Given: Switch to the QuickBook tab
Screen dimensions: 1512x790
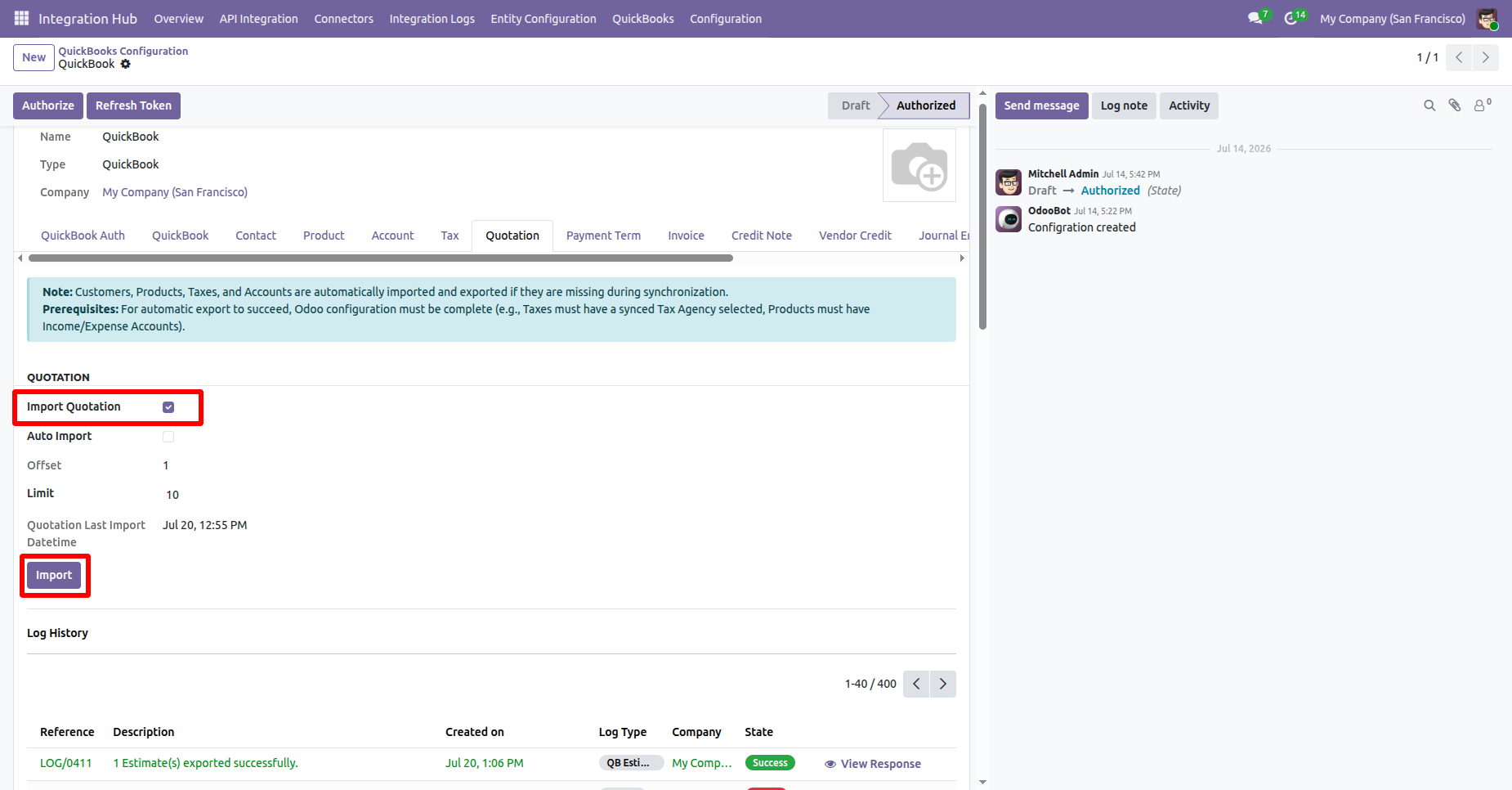Looking at the screenshot, I should click(x=181, y=236).
